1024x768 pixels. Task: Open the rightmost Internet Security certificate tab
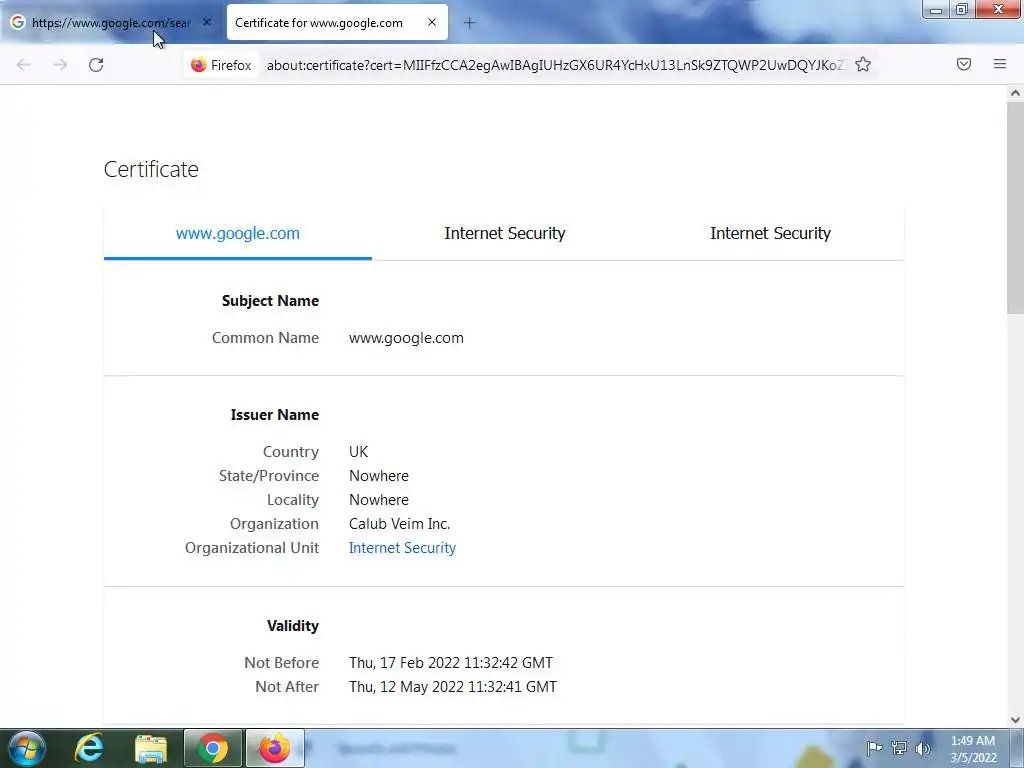770,234
